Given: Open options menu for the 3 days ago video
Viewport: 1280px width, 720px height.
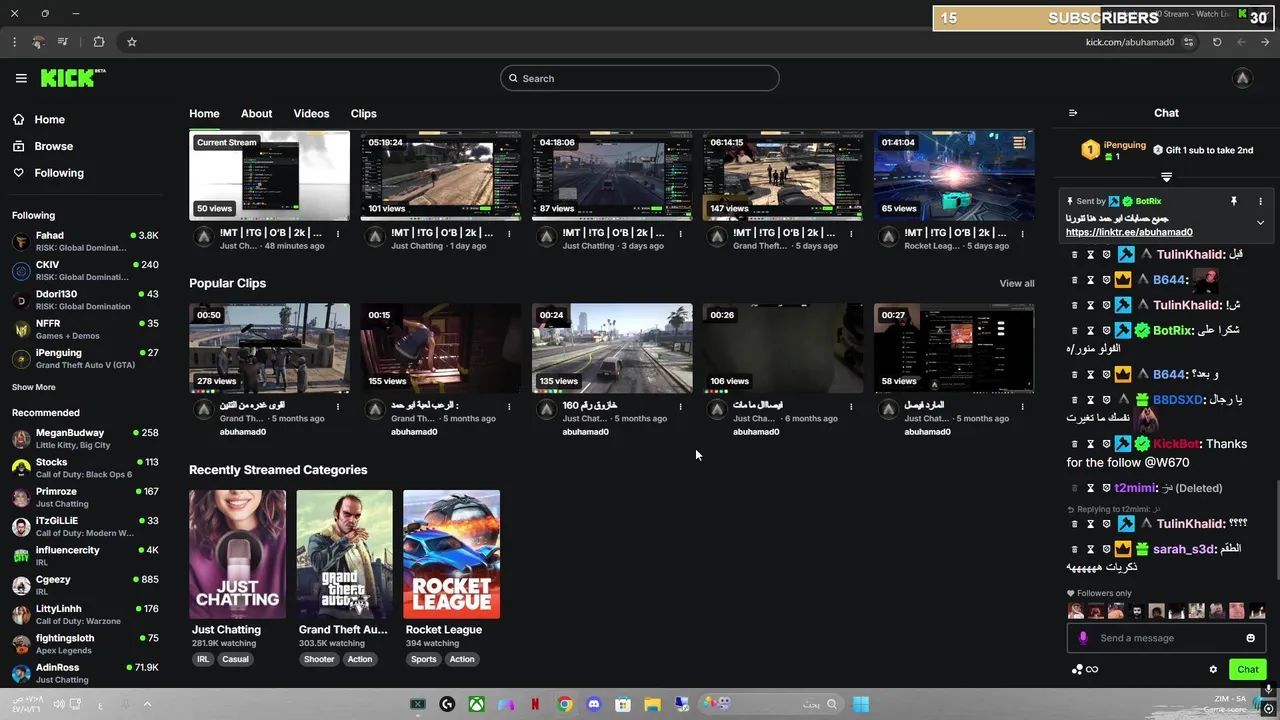Looking at the screenshot, I should coord(680,234).
